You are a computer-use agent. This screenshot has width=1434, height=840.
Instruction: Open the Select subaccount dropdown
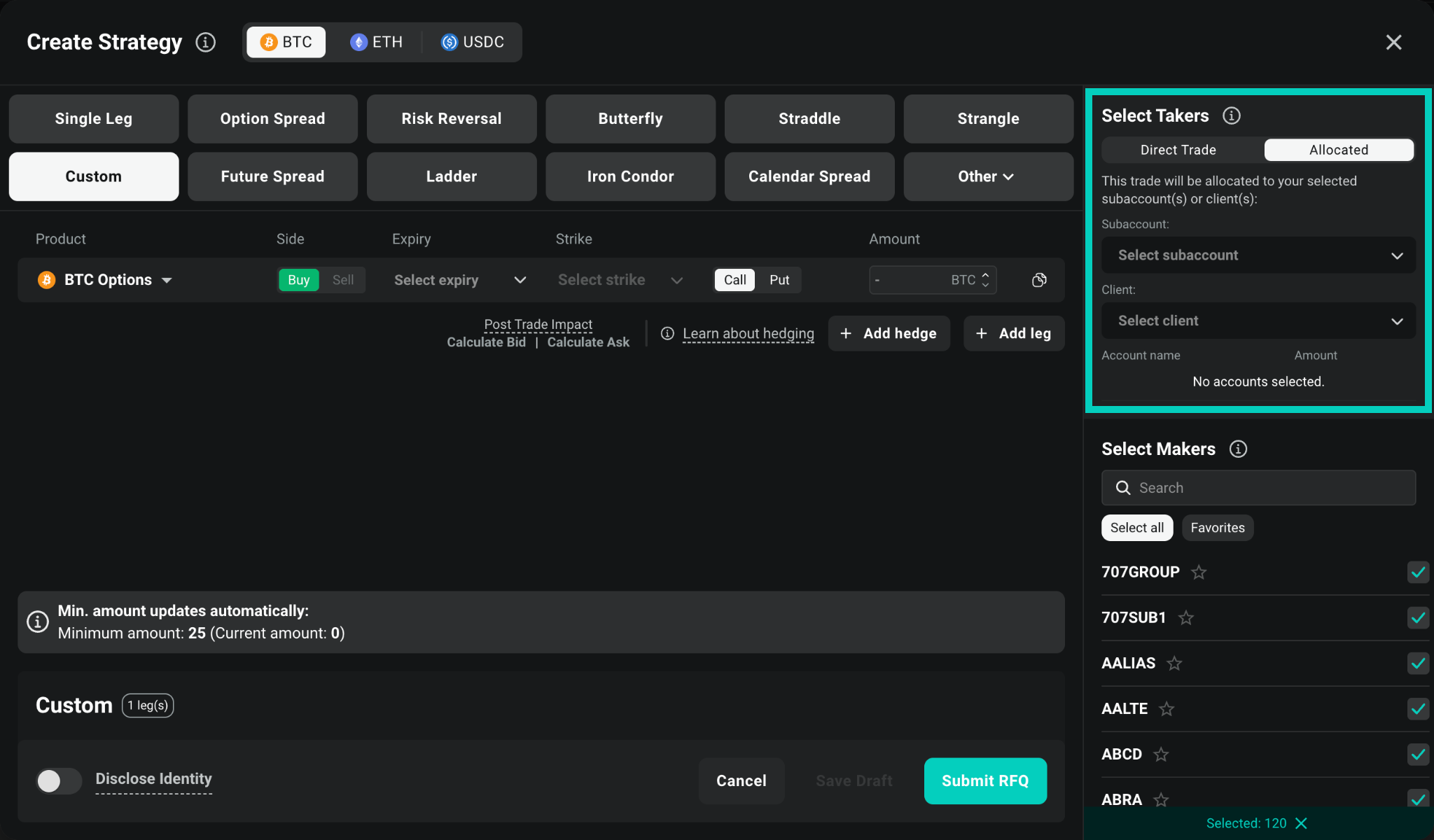click(x=1258, y=255)
